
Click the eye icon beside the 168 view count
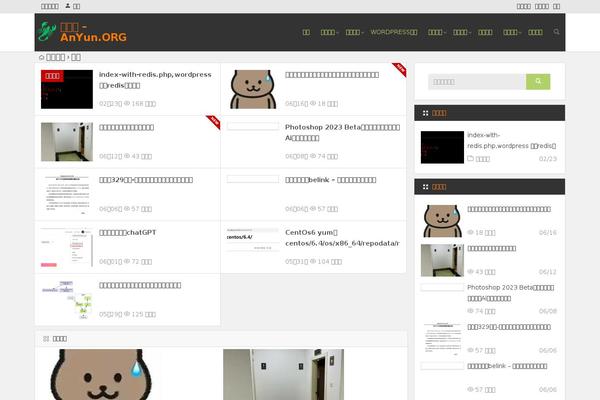click(x=127, y=103)
